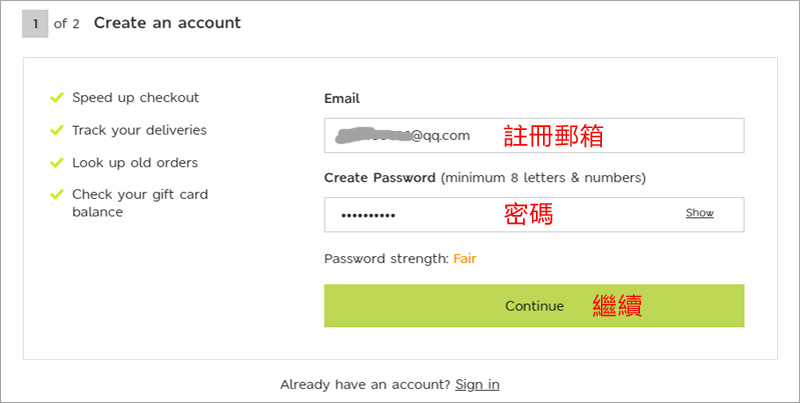Click the Email field label

pyautogui.click(x=342, y=99)
